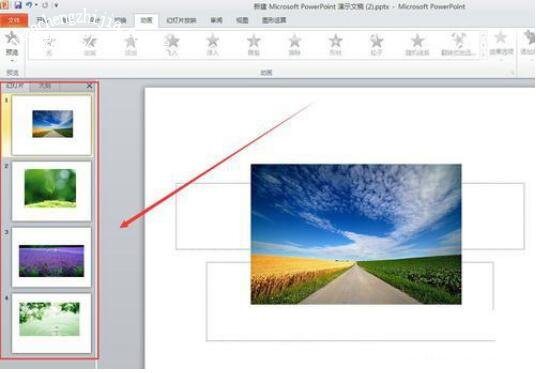Click the Undo arrow icon

[x=29, y=5]
